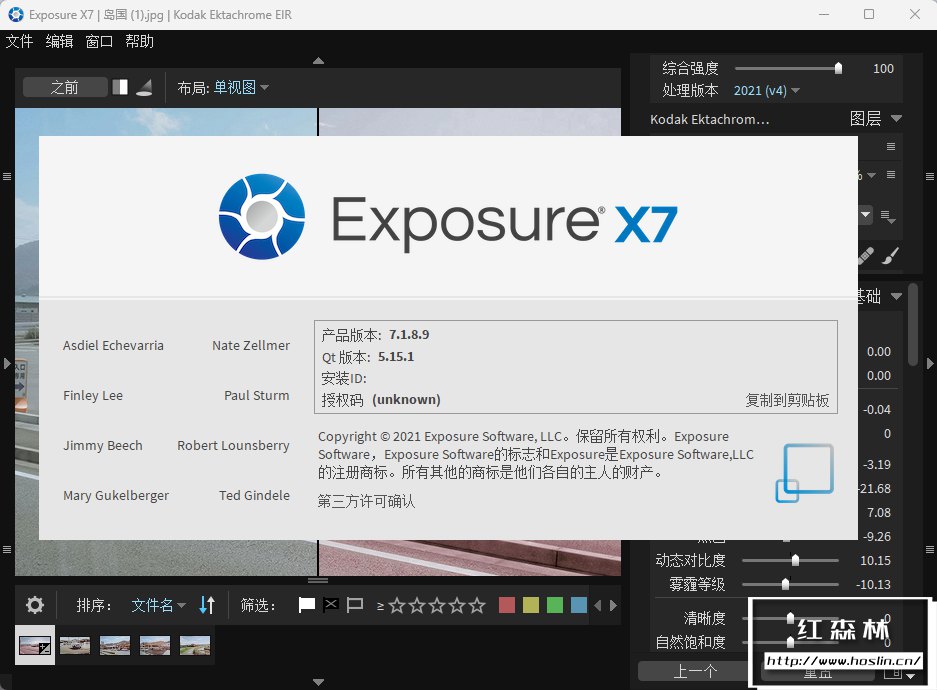Toggle the 之前 before view button
The image size is (937, 690).
tap(65, 87)
